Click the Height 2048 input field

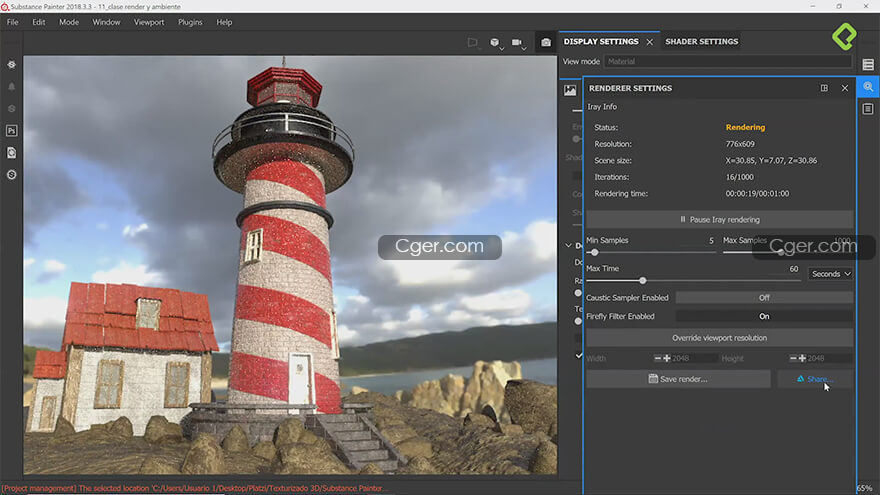pos(829,358)
